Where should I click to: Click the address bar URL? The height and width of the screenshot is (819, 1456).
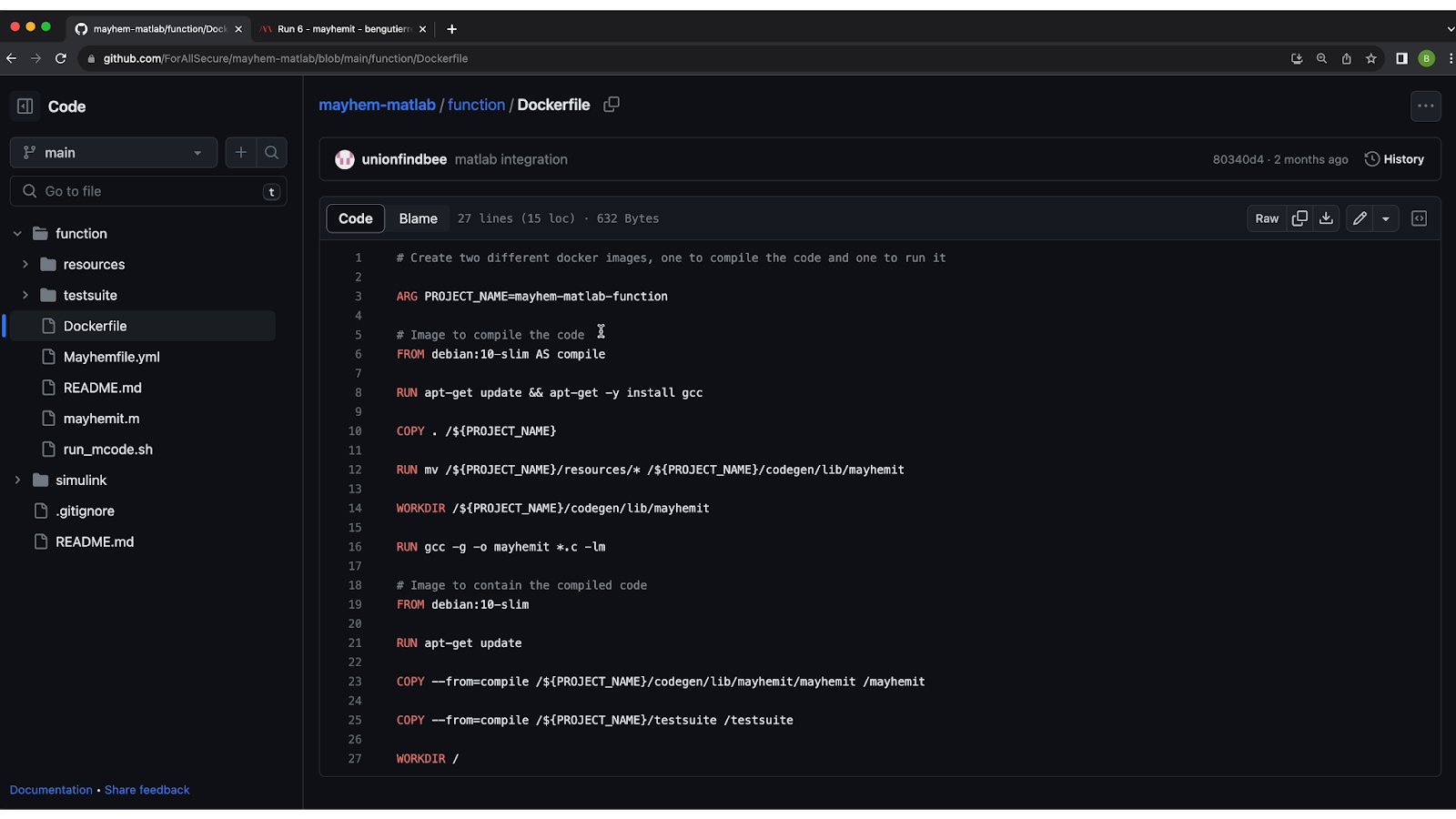(x=286, y=58)
